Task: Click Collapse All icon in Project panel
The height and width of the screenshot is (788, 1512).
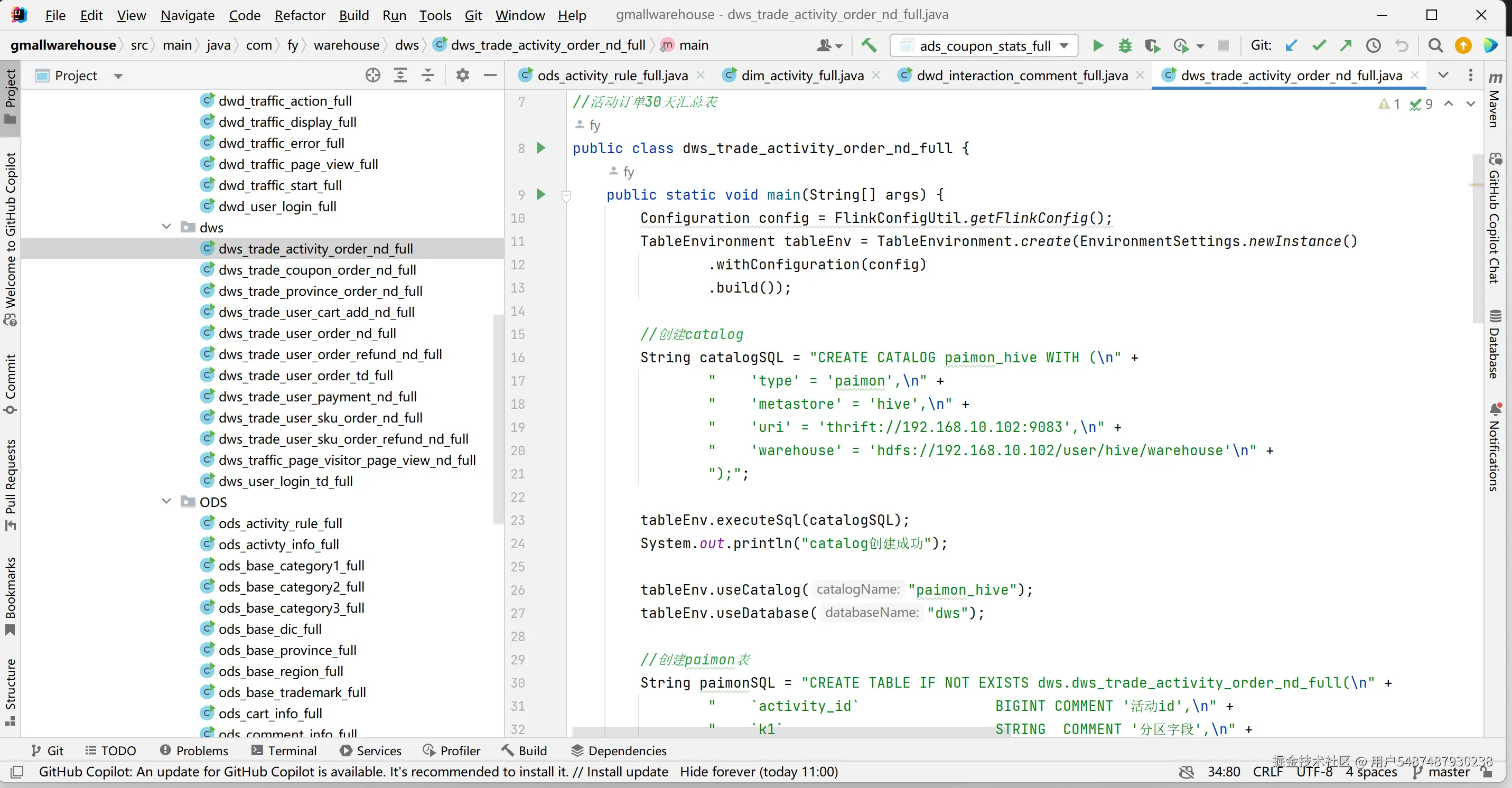Action: pyautogui.click(x=428, y=75)
